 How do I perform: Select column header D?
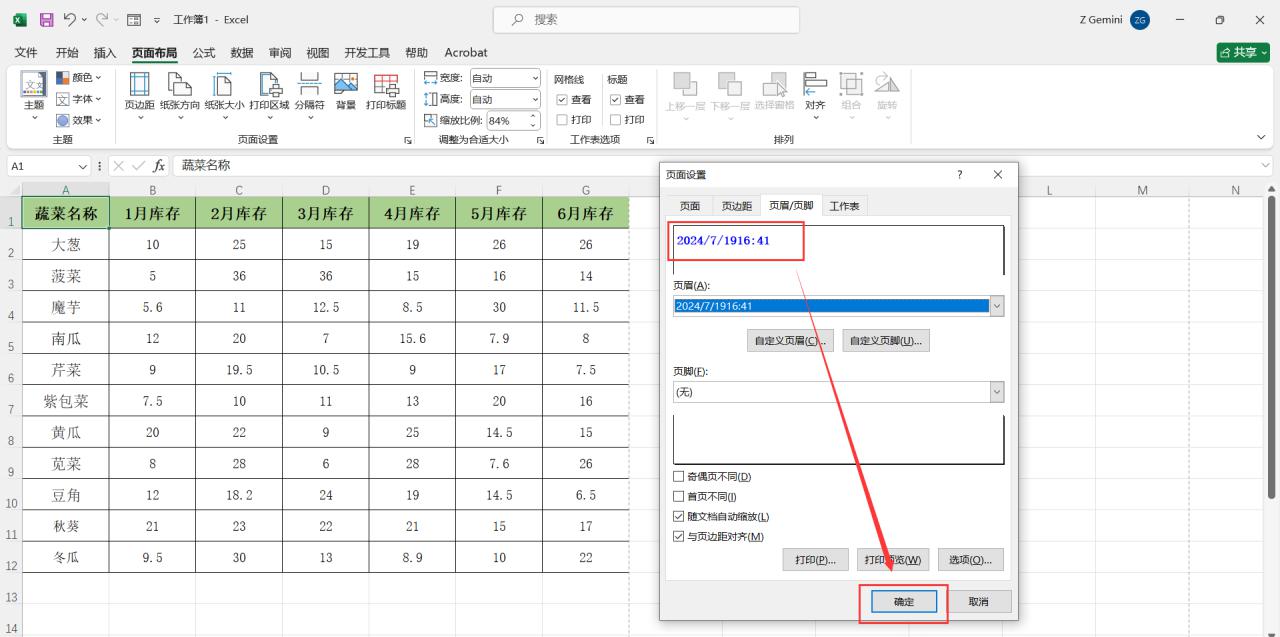(x=326, y=190)
